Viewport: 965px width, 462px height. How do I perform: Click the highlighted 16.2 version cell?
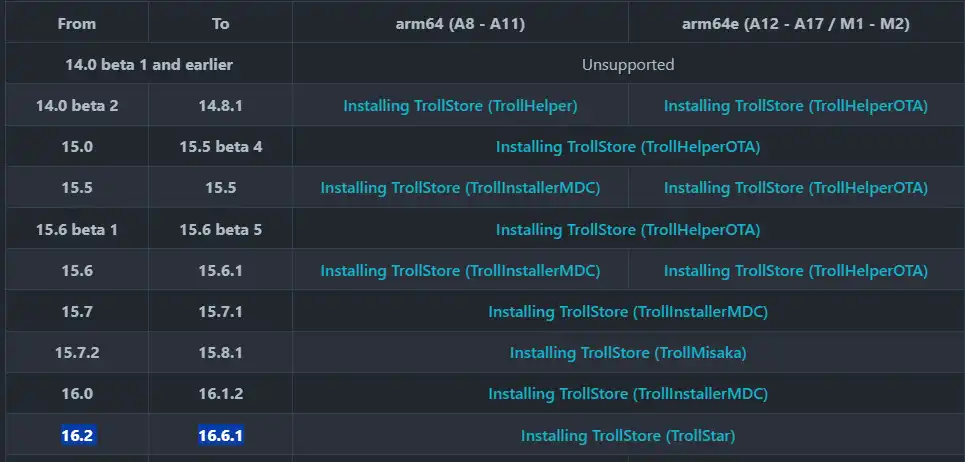pos(78,436)
